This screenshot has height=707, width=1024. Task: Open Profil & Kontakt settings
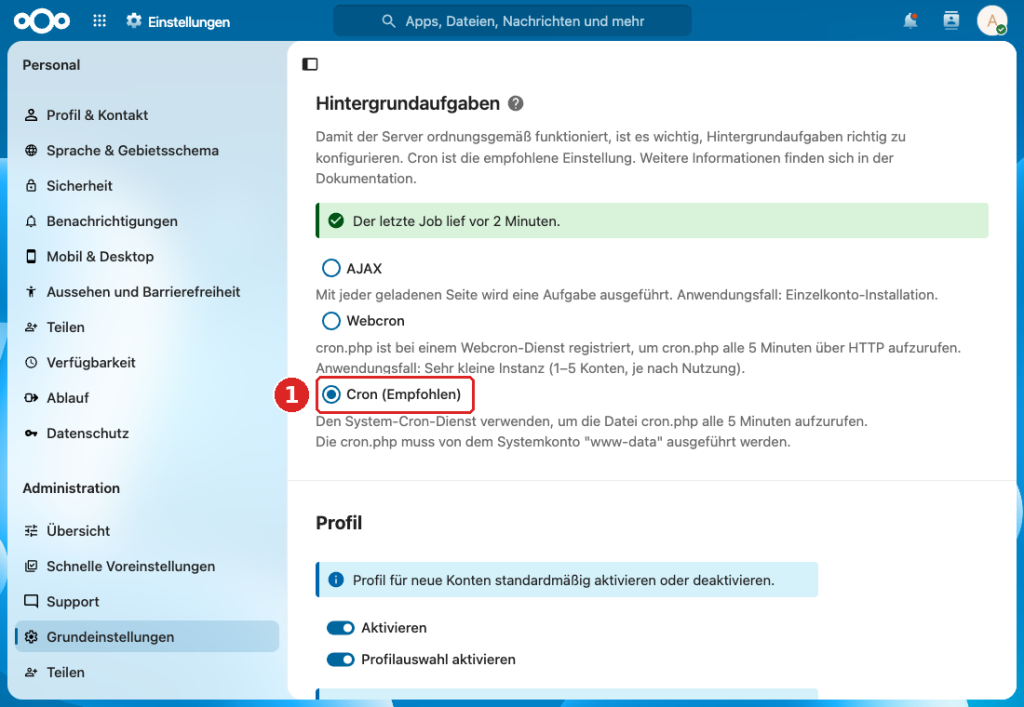tap(148, 115)
